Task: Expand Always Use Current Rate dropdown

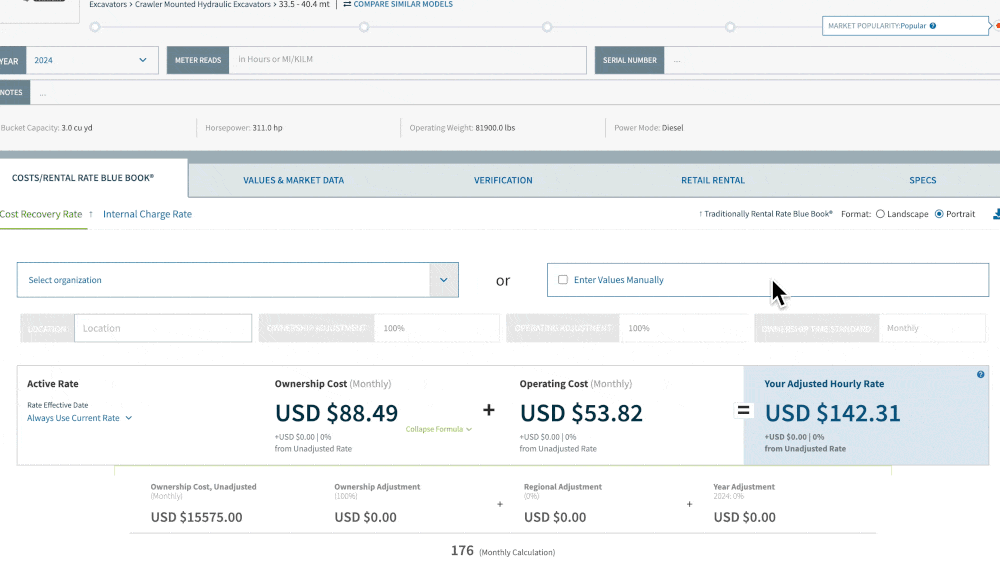Action: pos(79,418)
